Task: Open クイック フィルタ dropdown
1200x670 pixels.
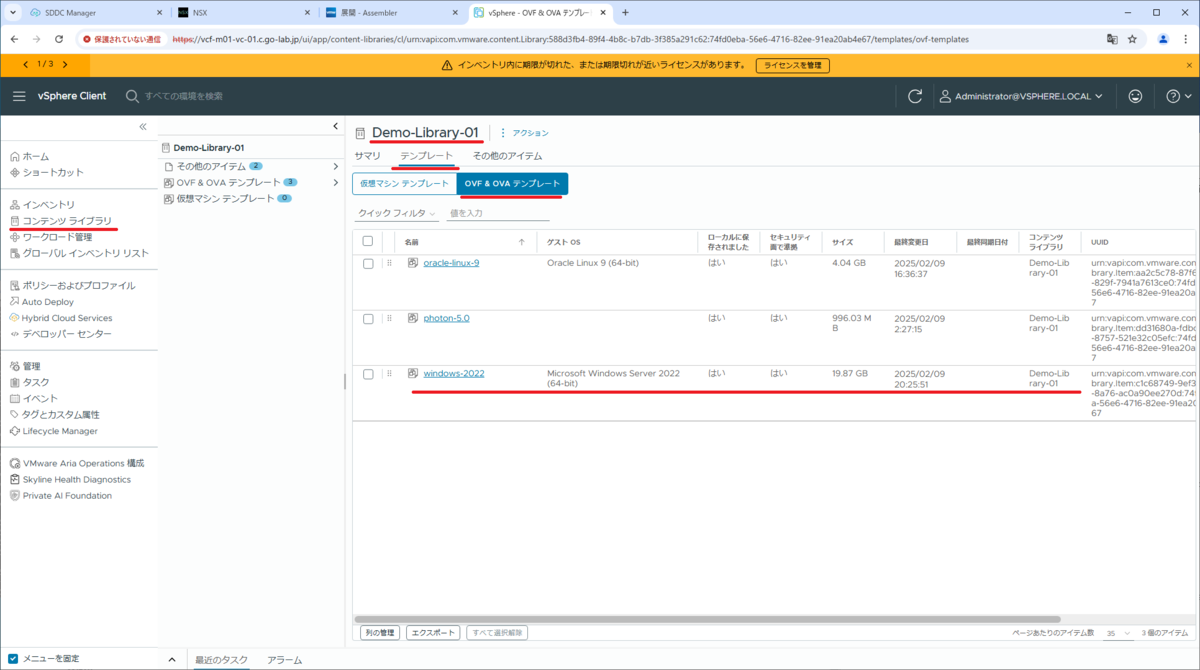Action: 397,213
